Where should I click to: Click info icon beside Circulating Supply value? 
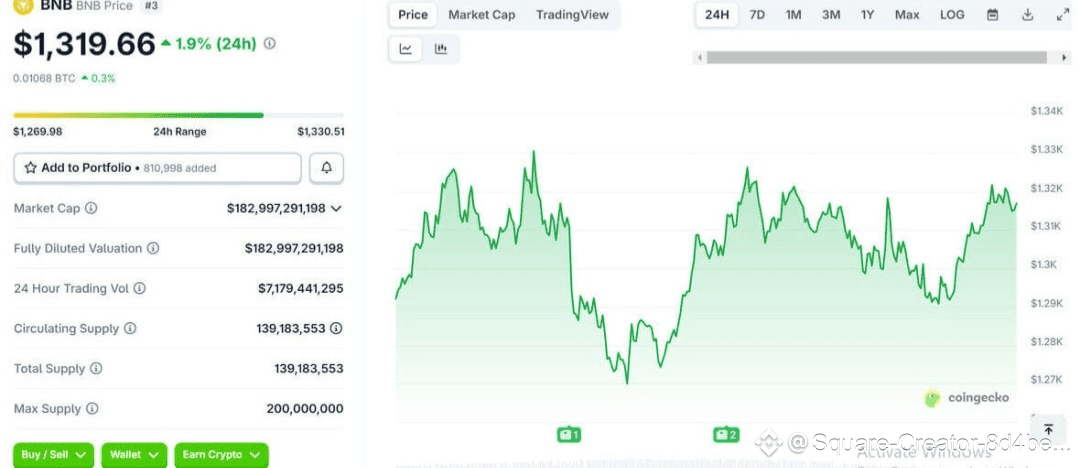point(336,328)
